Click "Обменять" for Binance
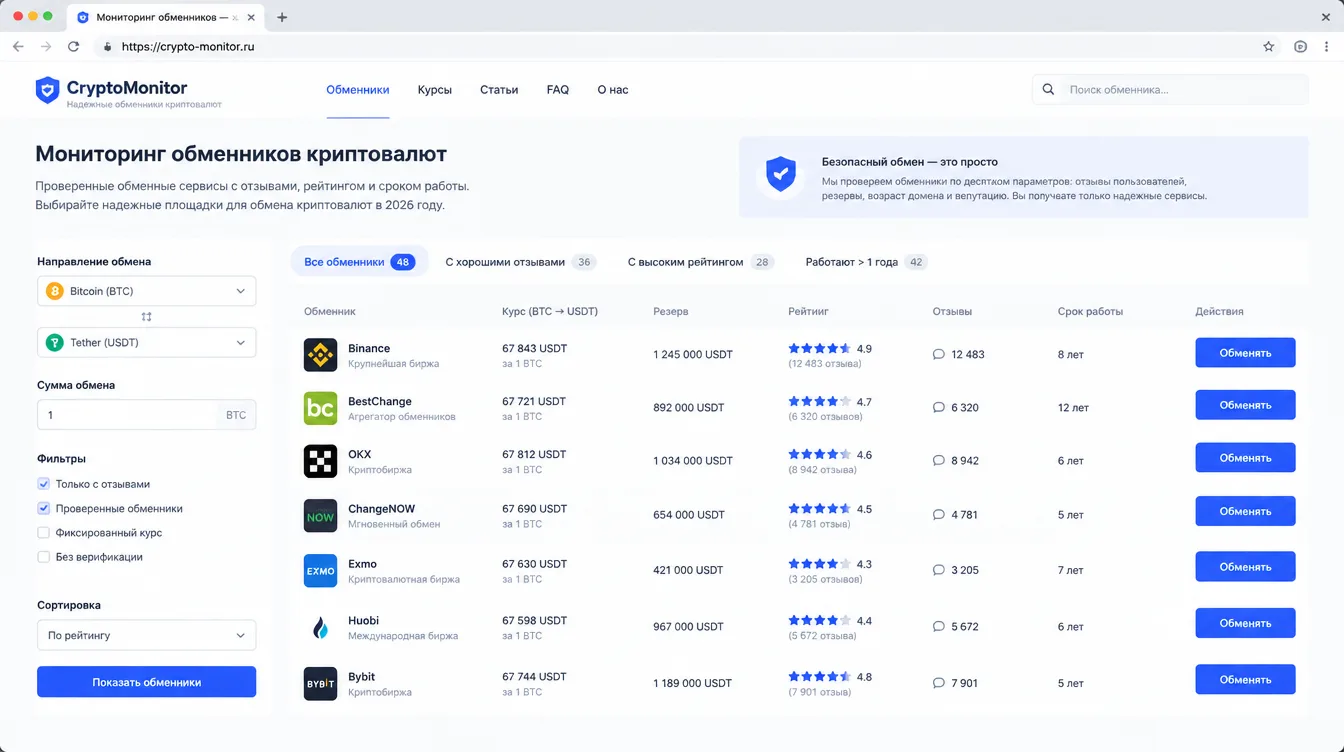 (1245, 352)
